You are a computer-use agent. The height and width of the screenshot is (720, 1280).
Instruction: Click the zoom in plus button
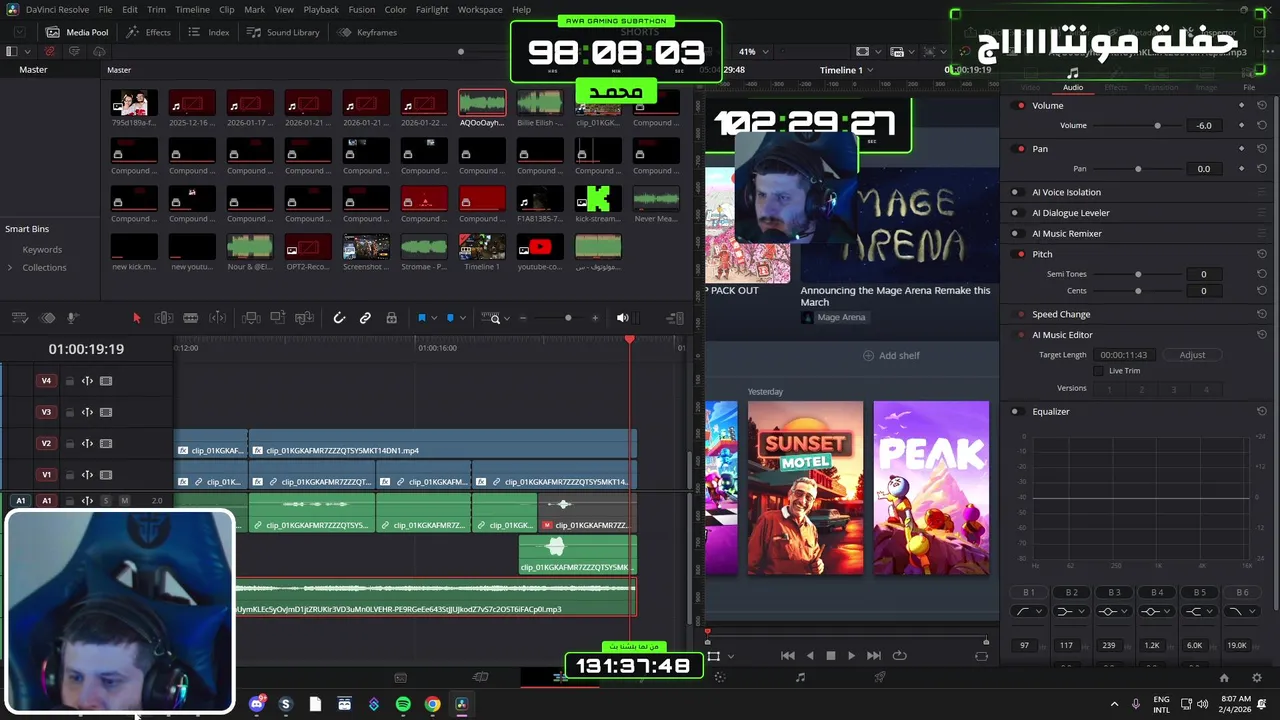pos(595,318)
